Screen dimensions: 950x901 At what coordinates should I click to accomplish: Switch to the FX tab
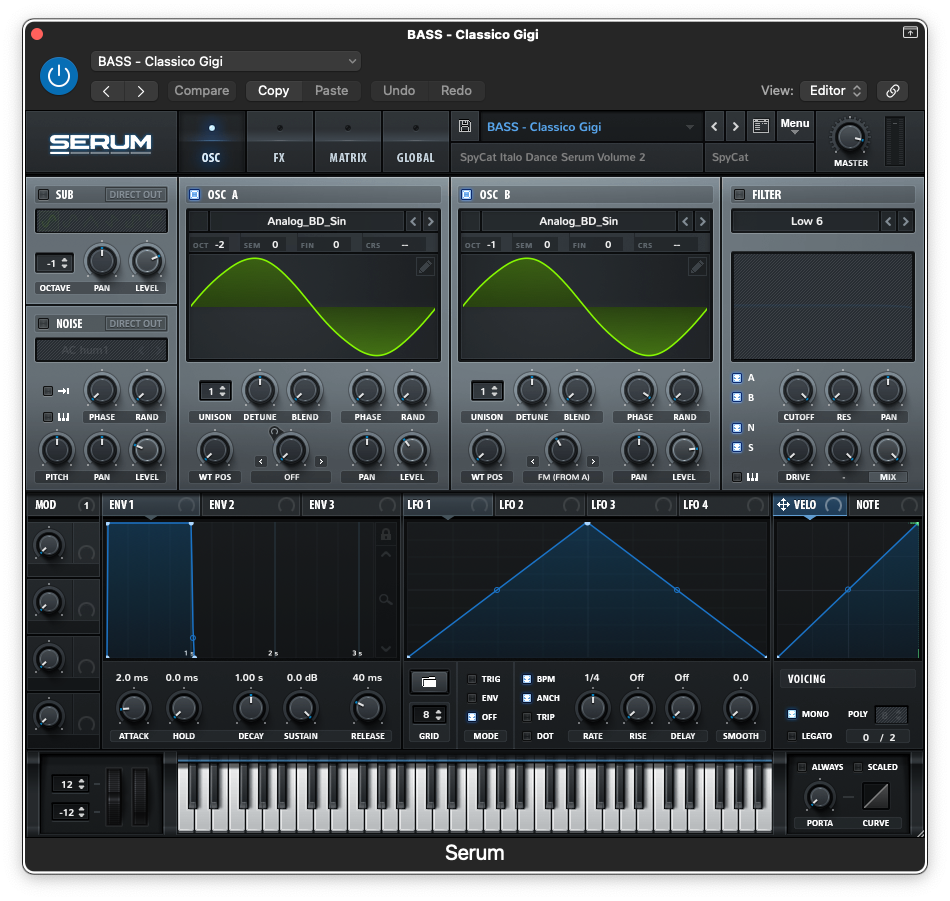279,143
